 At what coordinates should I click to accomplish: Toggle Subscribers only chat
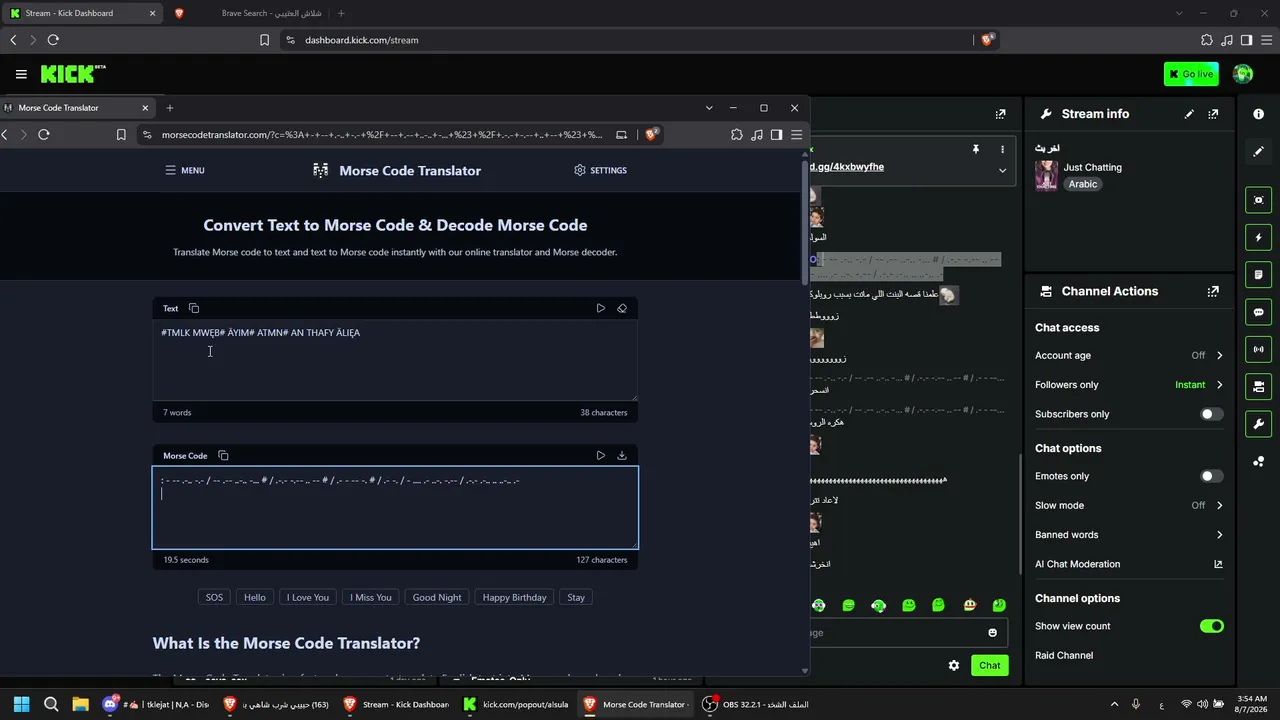click(1212, 414)
